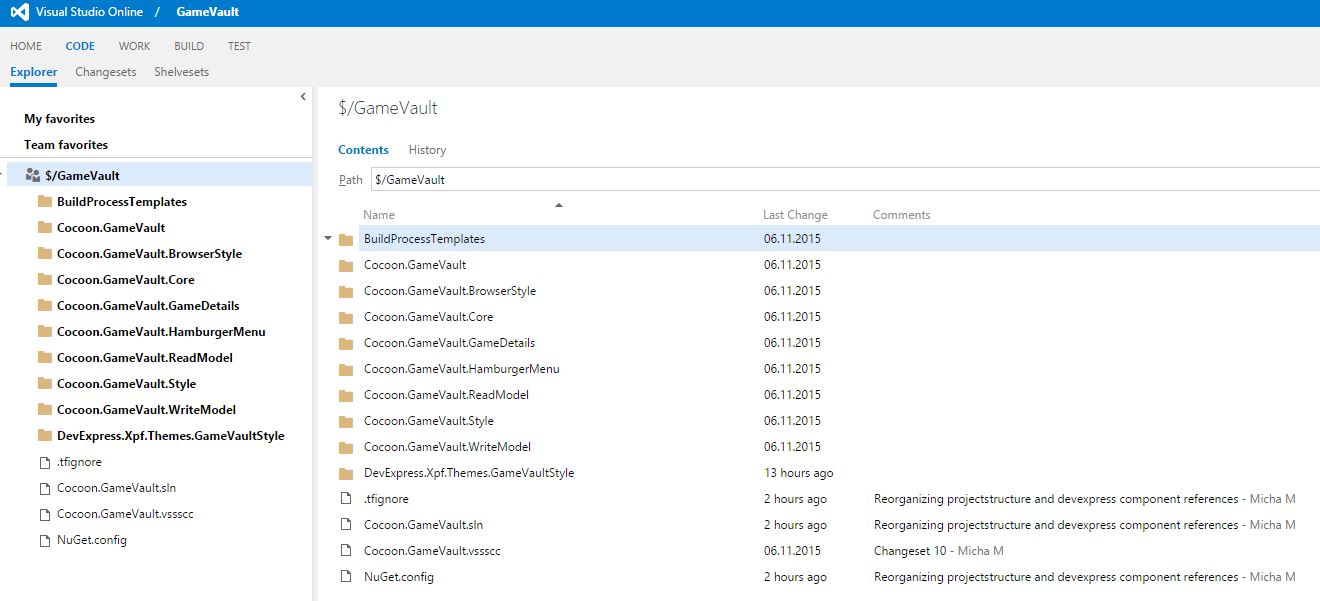Click NuGet.config file icon in contents list

tap(346, 577)
